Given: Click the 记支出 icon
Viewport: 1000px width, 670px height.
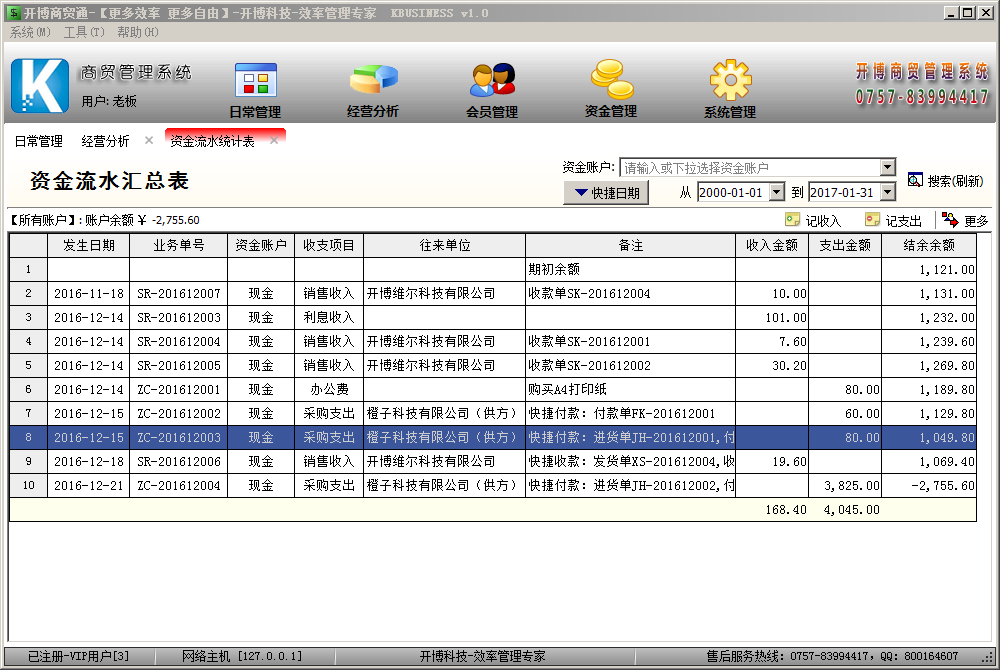Looking at the screenshot, I should point(872,220).
